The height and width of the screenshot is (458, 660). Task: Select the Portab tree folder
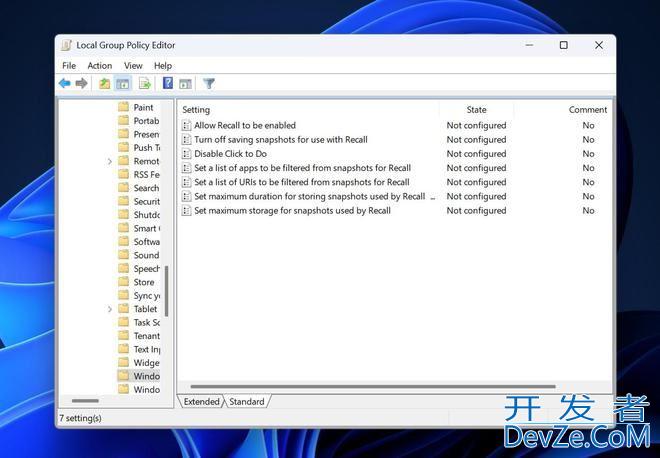pyautogui.click(x=146, y=121)
